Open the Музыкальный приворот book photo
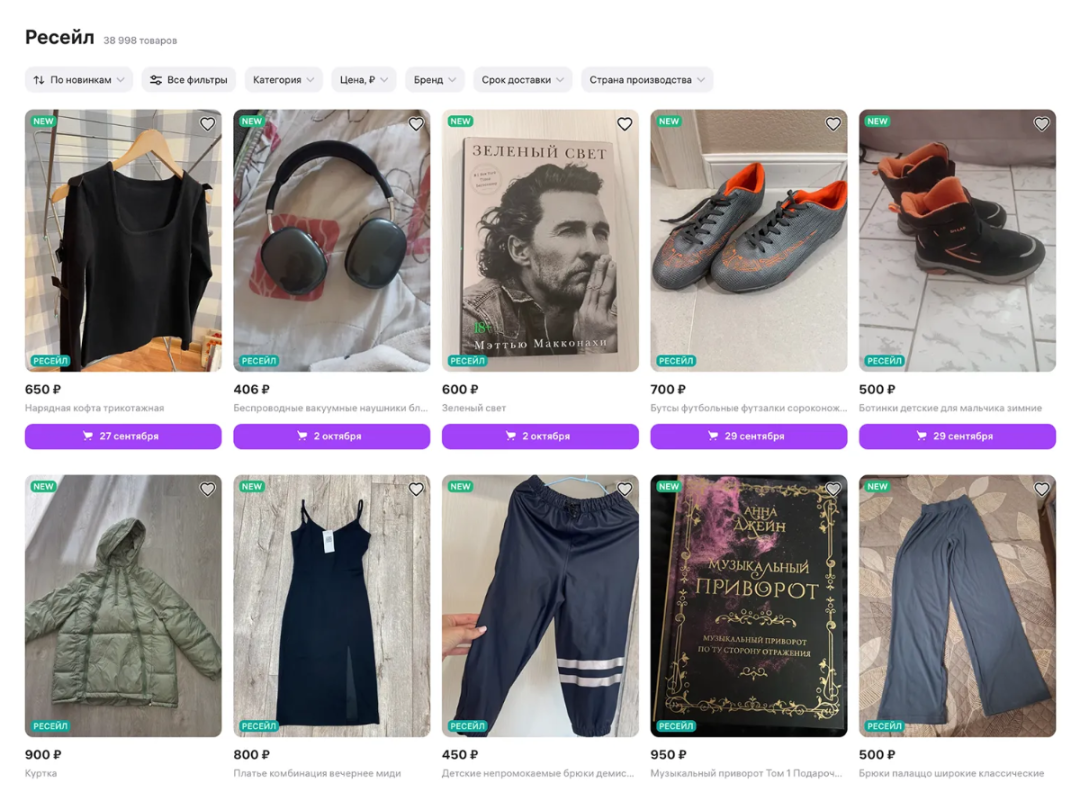The height and width of the screenshot is (810, 1080). 749,605
